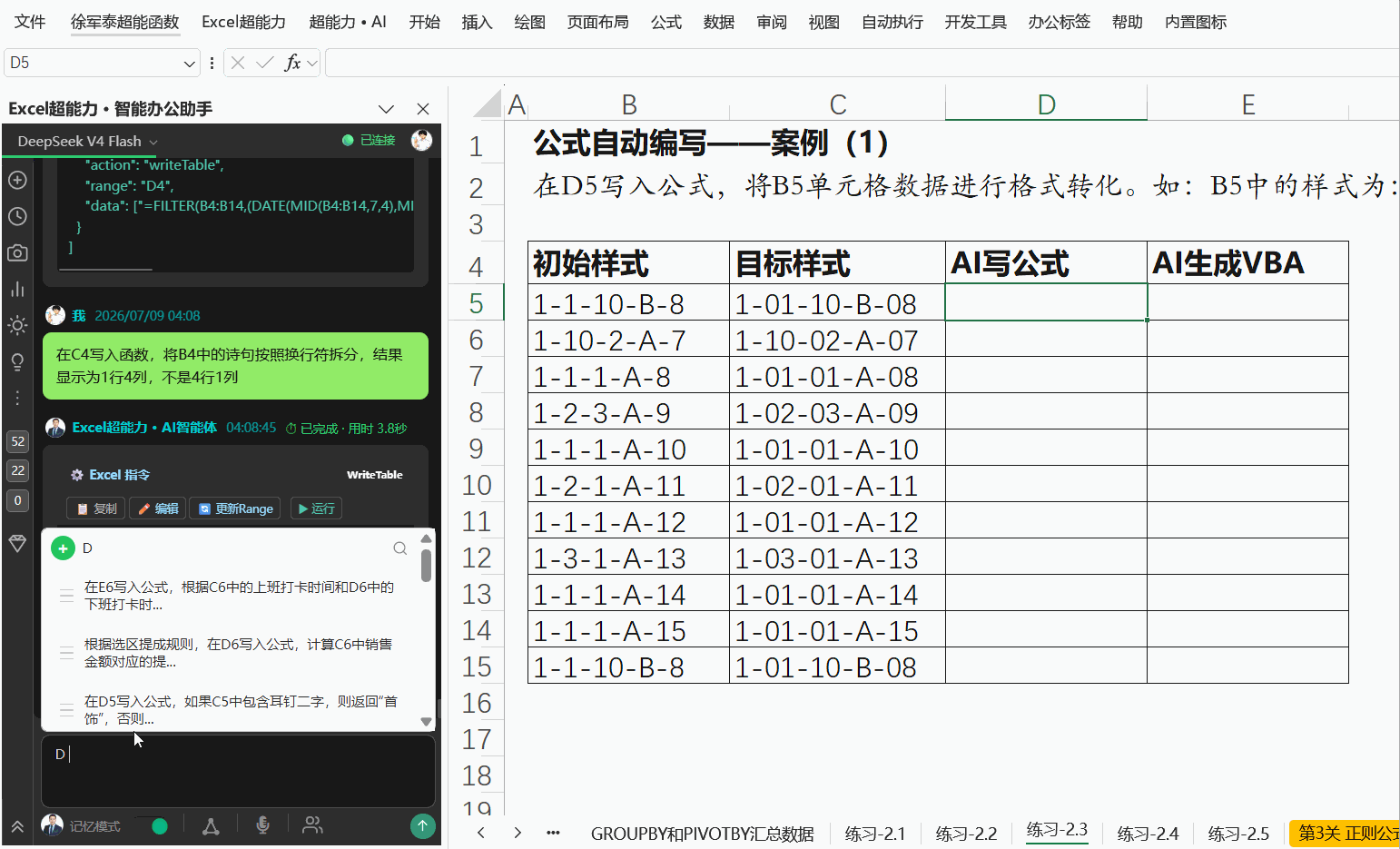Select the prompt suggestion starting 根据选区提成规则
The width and height of the screenshot is (1400, 849).
(238, 653)
